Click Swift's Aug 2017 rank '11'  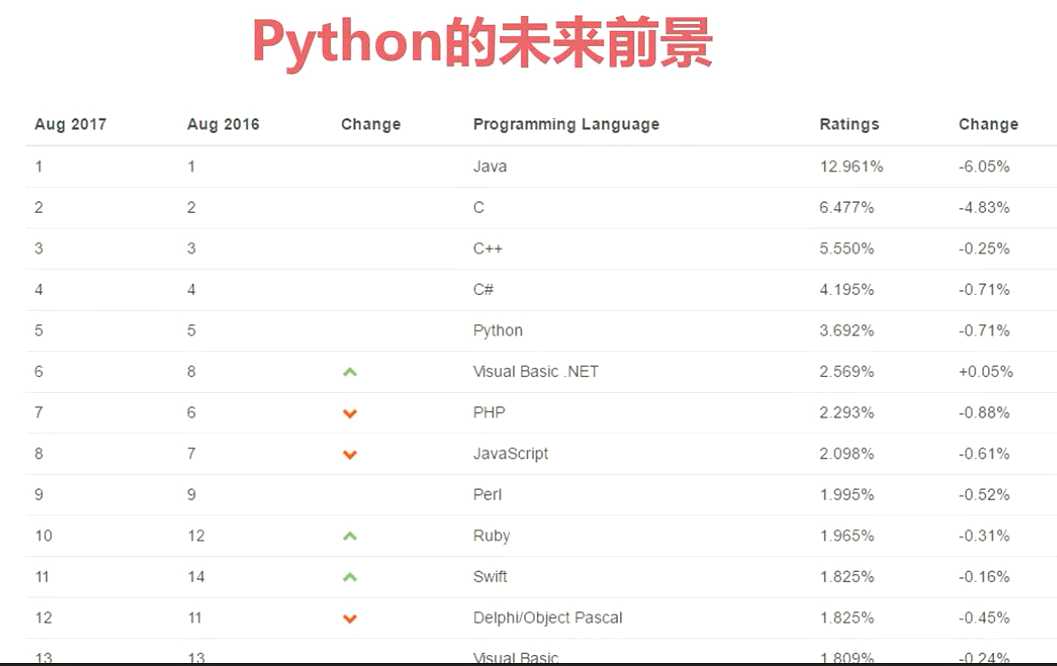click(42, 577)
